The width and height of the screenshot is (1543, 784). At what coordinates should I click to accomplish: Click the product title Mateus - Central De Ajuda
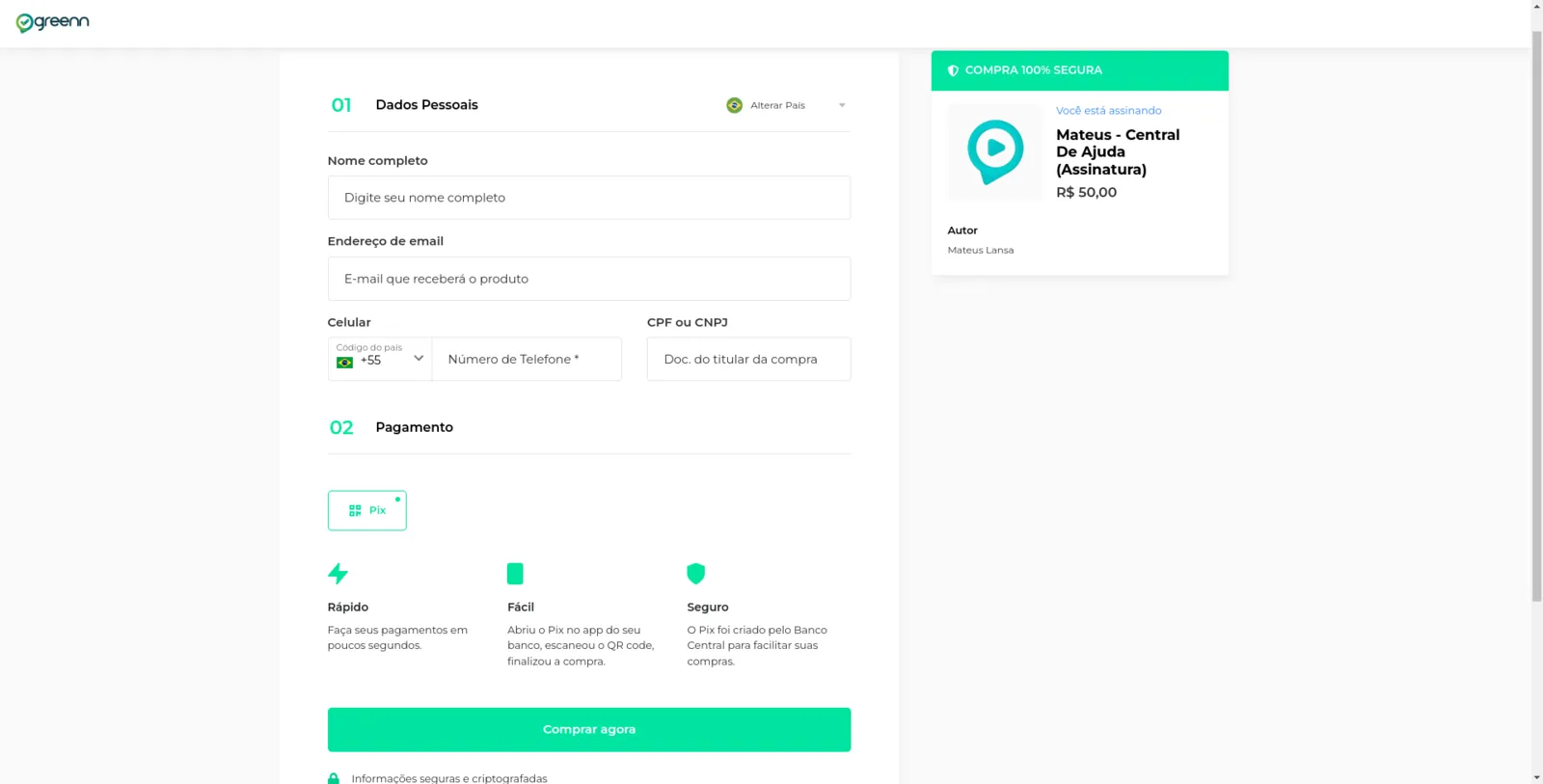pyautogui.click(x=1118, y=152)
